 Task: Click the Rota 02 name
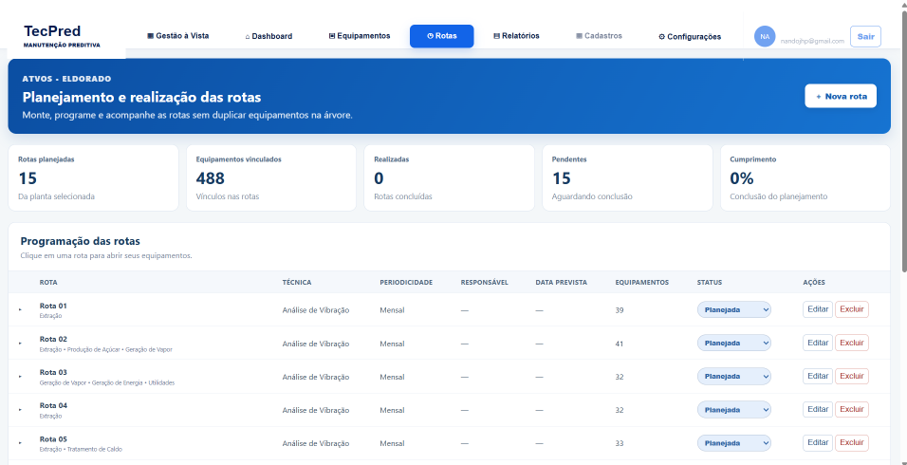(x=53, y=339)
